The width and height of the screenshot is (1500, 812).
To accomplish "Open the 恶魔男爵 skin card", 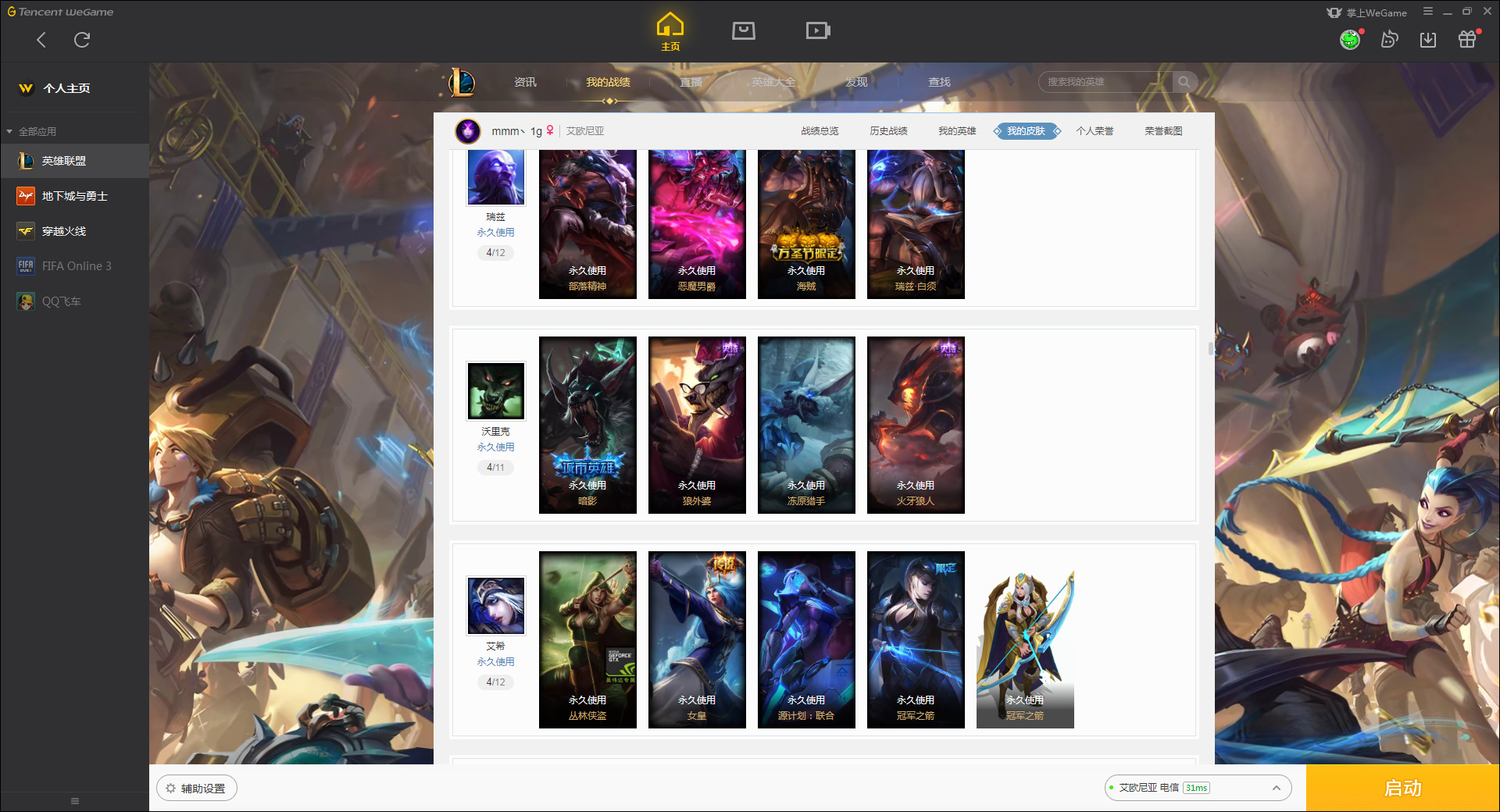I will (697, 224).
